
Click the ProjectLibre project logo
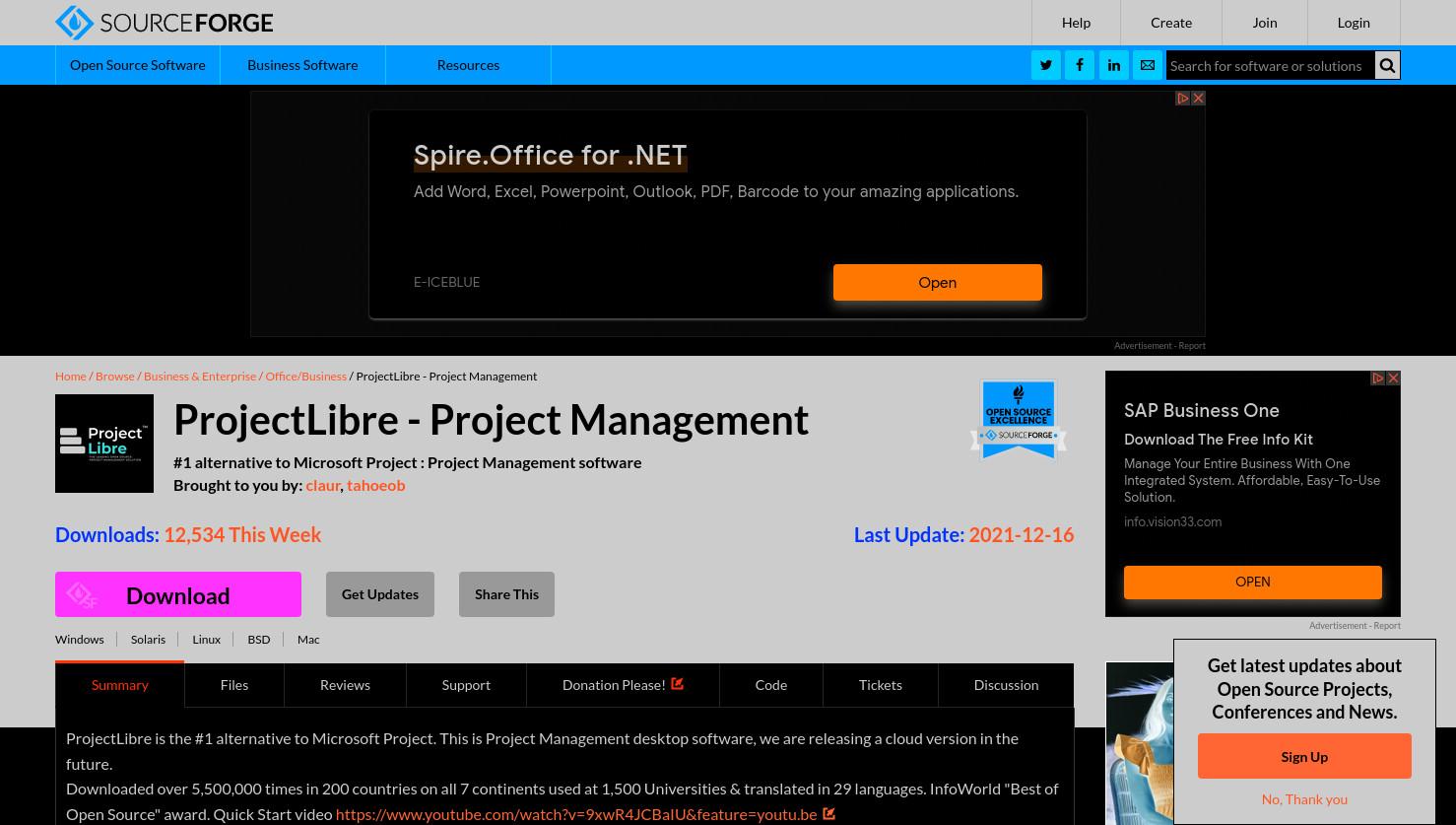104,444
